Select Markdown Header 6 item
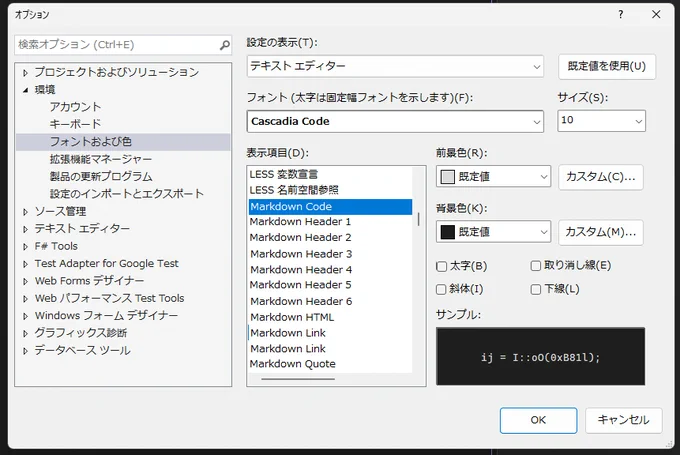The image size is (680, 455). [x=330, y=301]
